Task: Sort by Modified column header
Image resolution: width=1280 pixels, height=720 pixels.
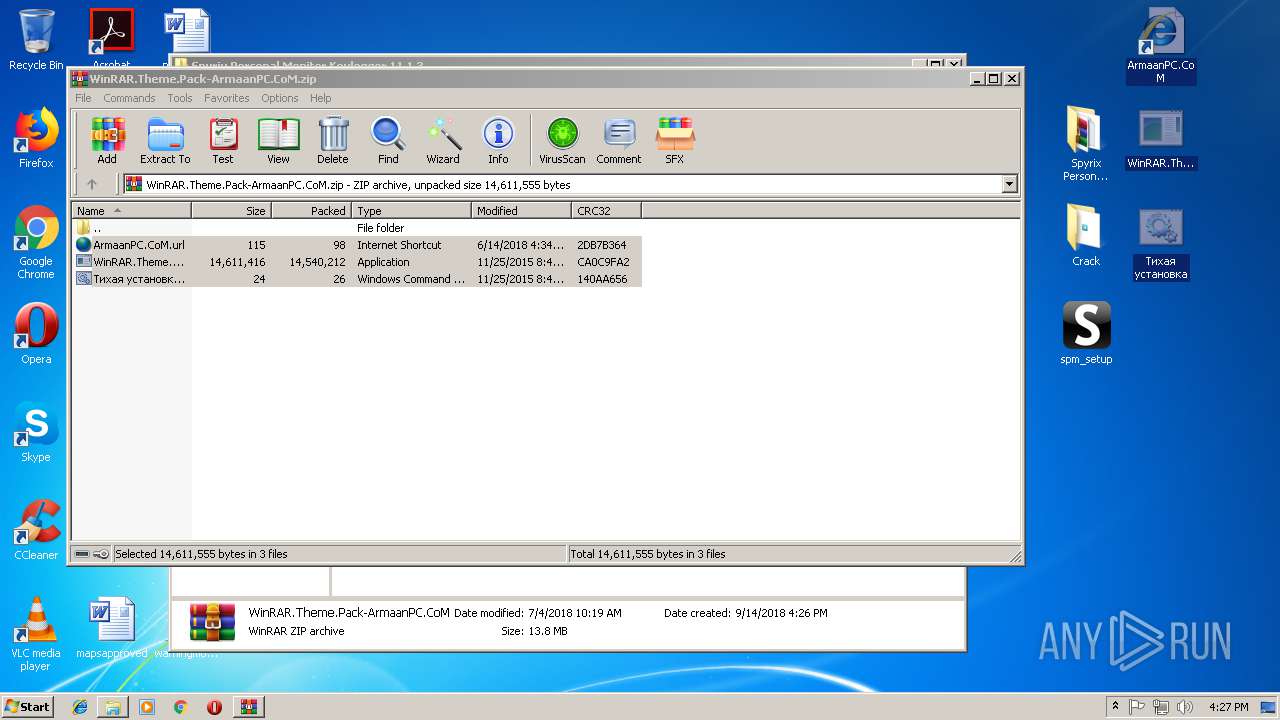Action: [521, 211]
